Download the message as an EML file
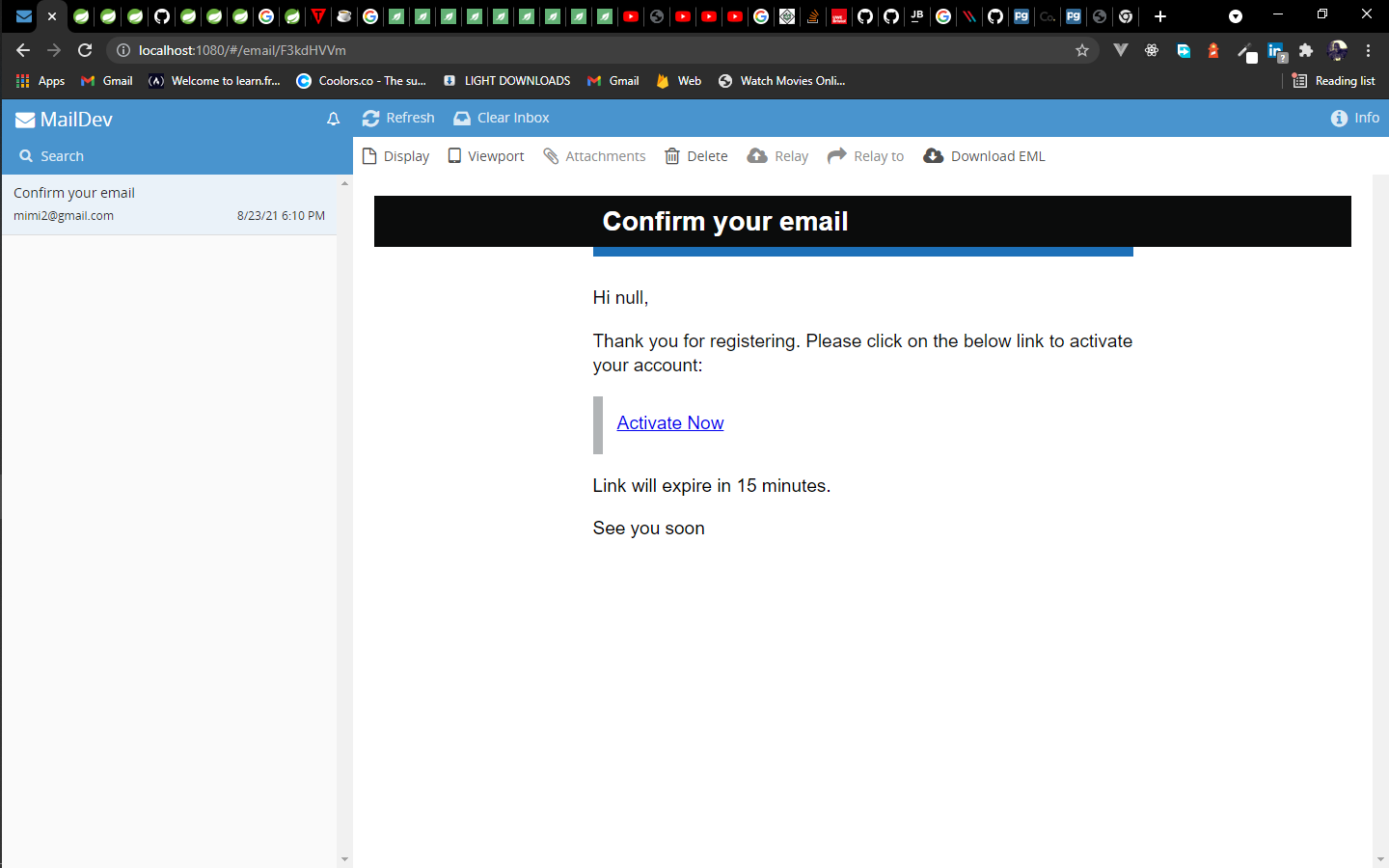The image size is (1389, 868). (x=984, y=155)
